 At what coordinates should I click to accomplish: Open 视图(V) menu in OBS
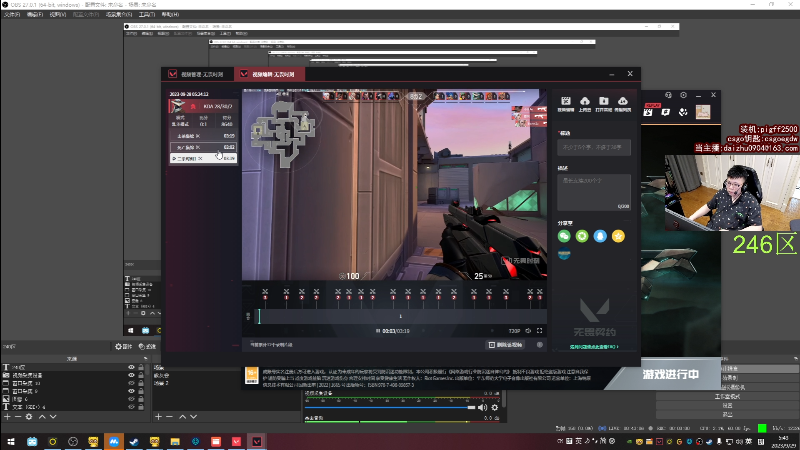click(x=58, y=14)
